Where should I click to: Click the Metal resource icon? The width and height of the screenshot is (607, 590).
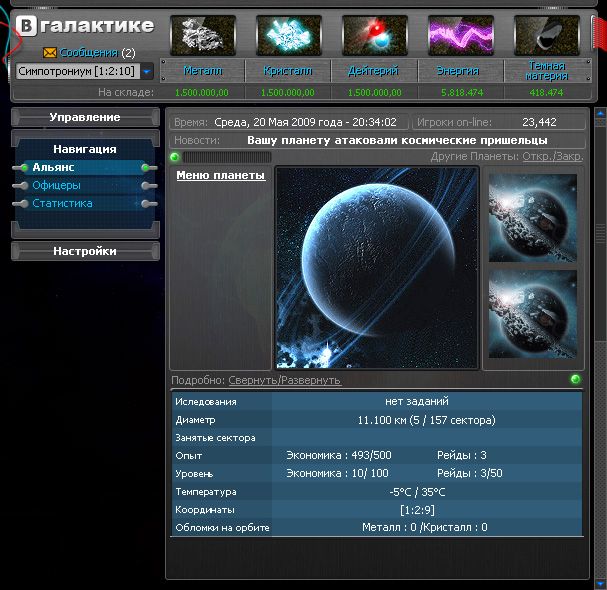pos(203,35)
